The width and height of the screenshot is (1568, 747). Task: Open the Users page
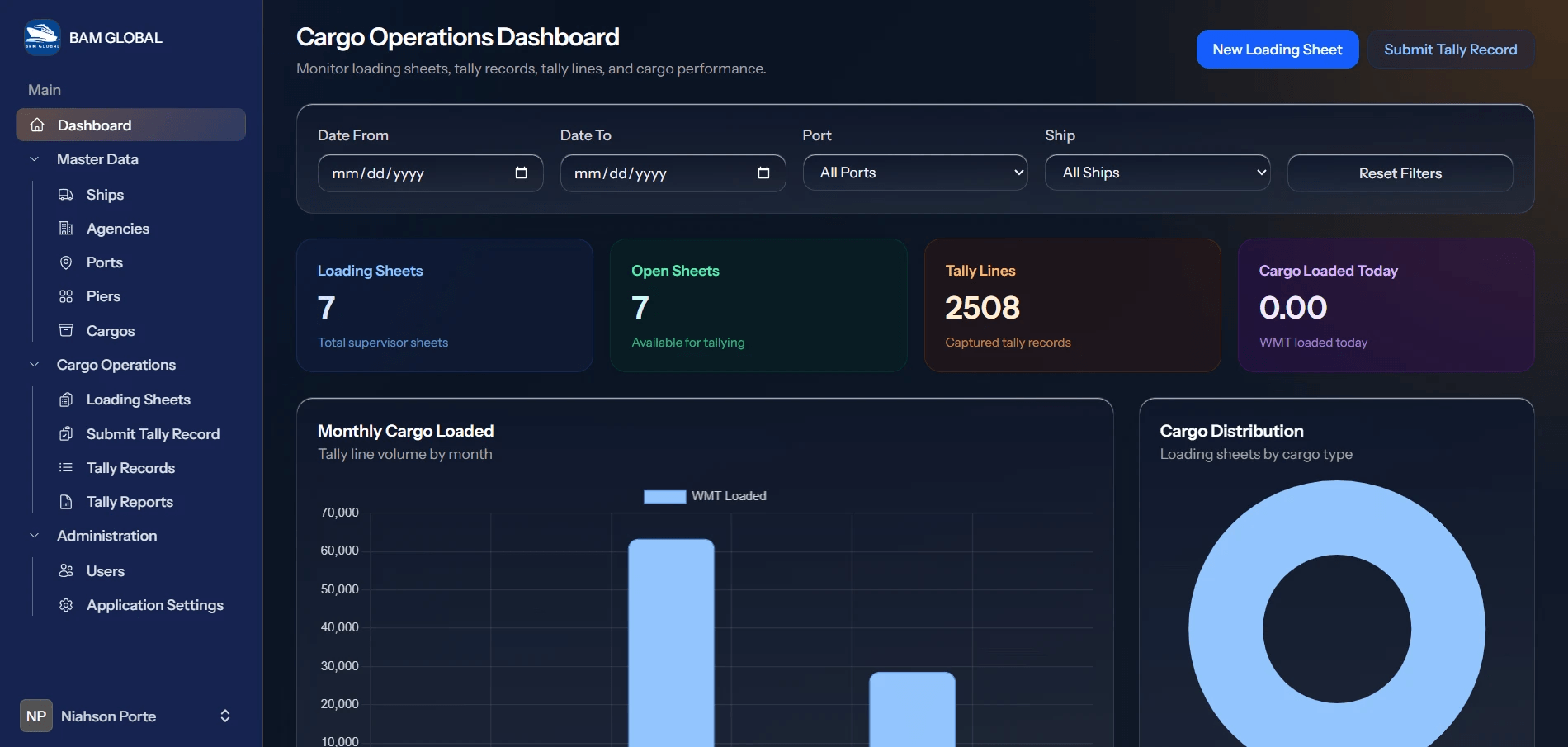pyautogui.click(x=106, y=570)
